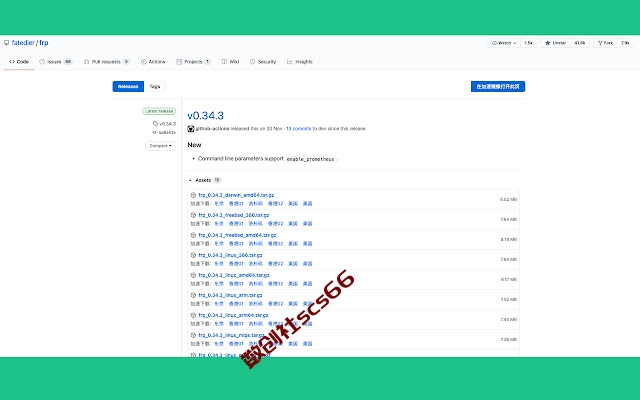The height and width of the screenshot is (400, 640).
Task: Open the github-actions author link
Action: (212, 129)
